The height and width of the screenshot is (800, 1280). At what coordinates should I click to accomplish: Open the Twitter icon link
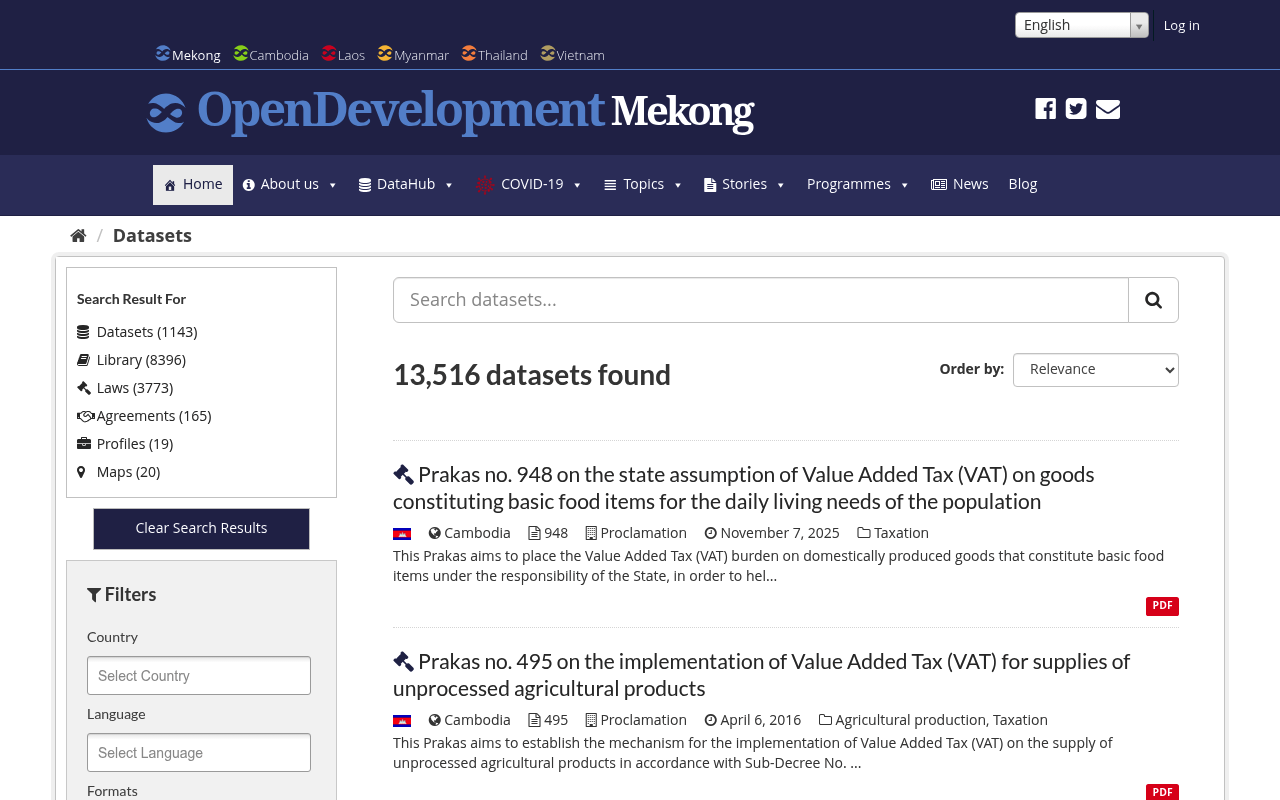(1076, 109)
